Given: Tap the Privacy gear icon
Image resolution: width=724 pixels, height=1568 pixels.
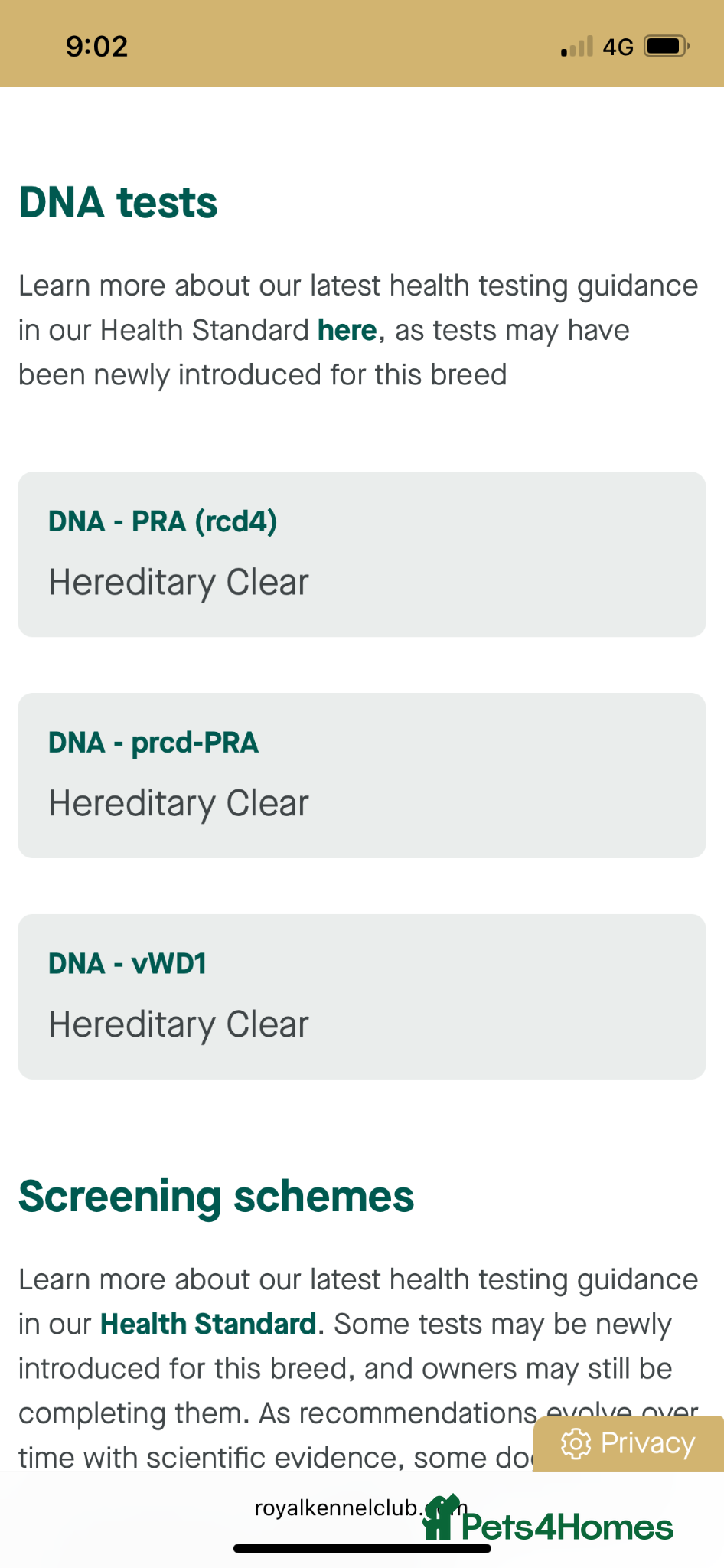Looking at the screenshot, I should tap(576, 1443).
